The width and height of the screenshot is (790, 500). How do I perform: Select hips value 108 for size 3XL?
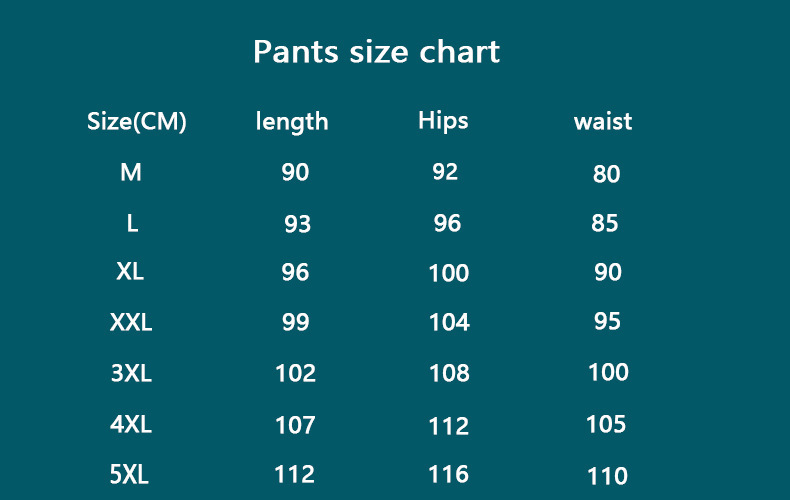pos(449,373)
